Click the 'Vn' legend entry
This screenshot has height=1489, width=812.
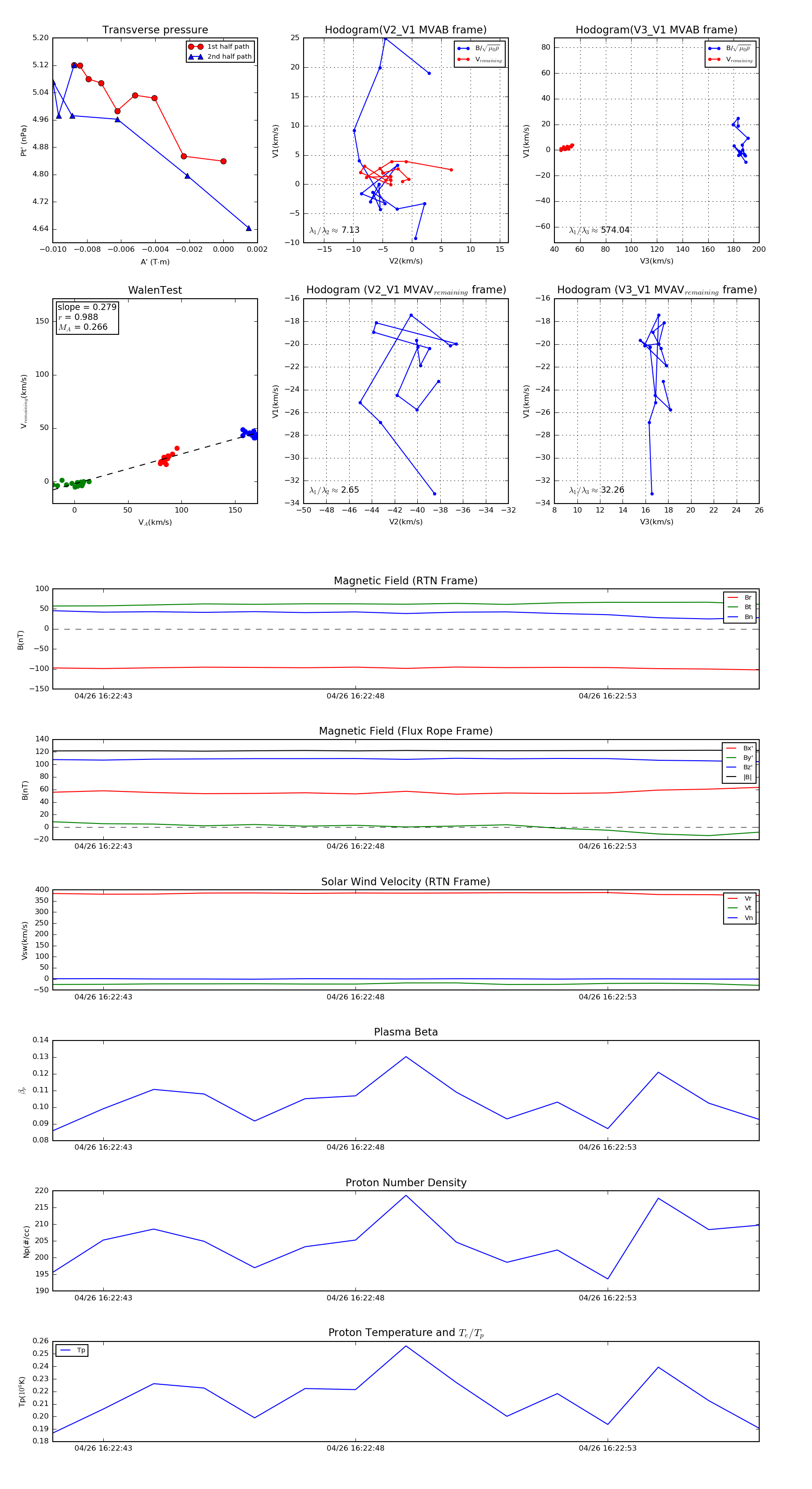pyautogui.click(x=740, y=918)
